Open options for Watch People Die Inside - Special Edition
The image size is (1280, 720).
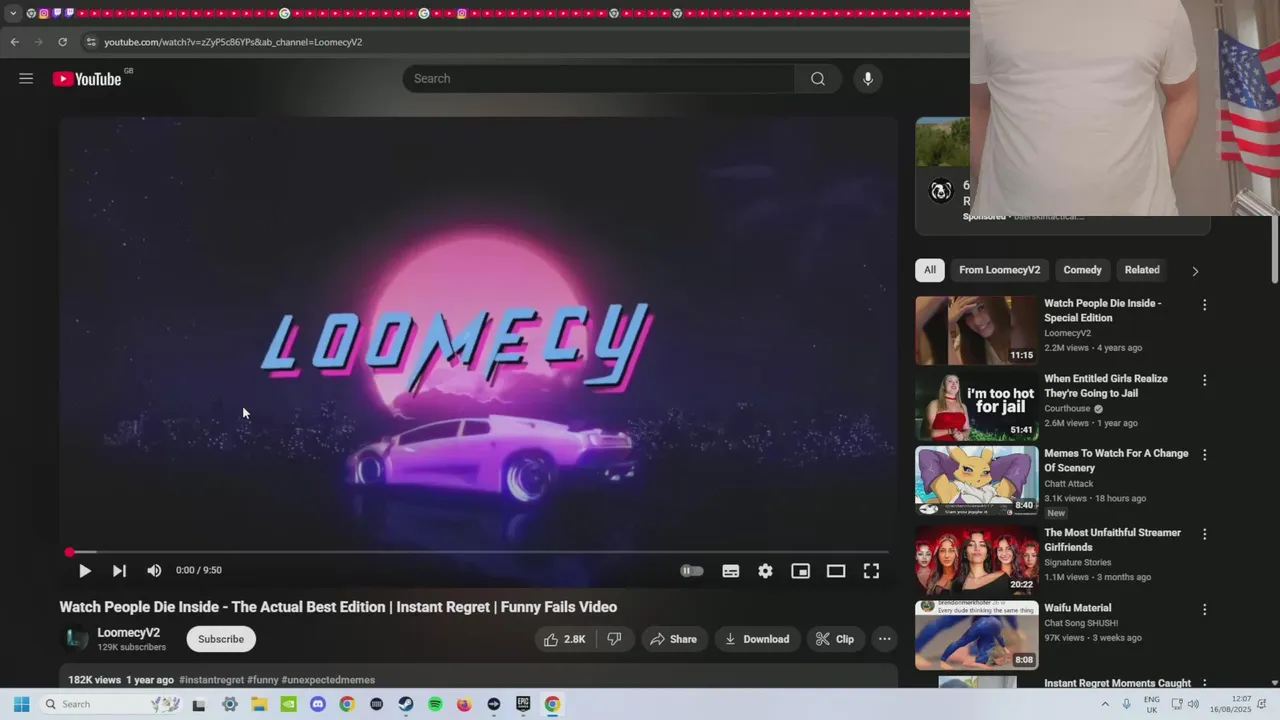pyautogui.click(x=1204, y=304)
